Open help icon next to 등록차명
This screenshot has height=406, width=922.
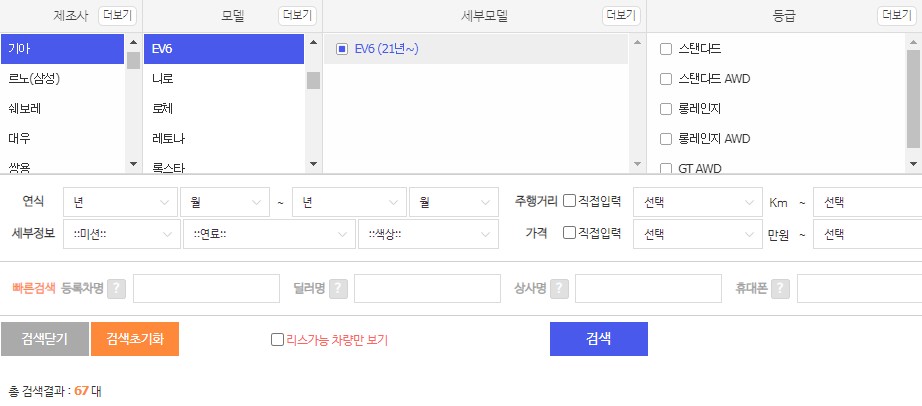point(116,288)
